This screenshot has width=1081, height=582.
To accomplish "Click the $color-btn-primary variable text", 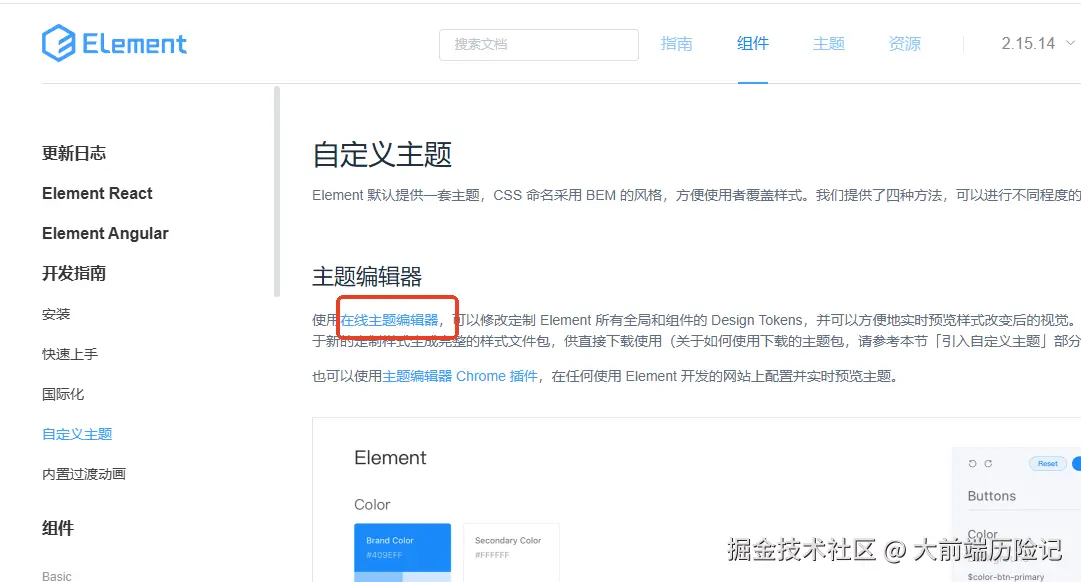I will [x=1006, y=576].
